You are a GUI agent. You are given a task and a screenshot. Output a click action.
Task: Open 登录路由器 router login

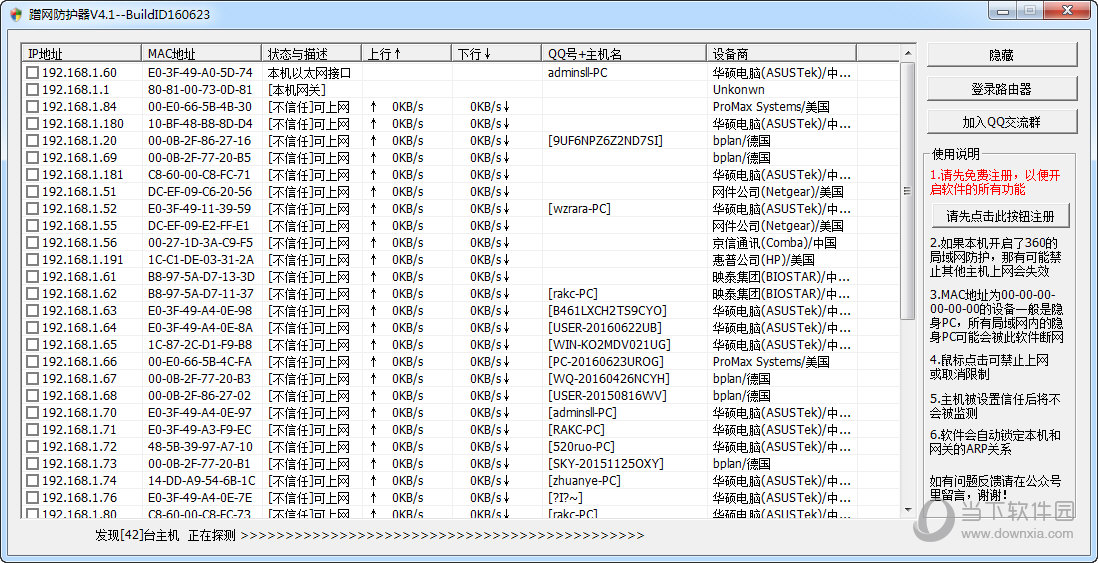coord(1001,89)
